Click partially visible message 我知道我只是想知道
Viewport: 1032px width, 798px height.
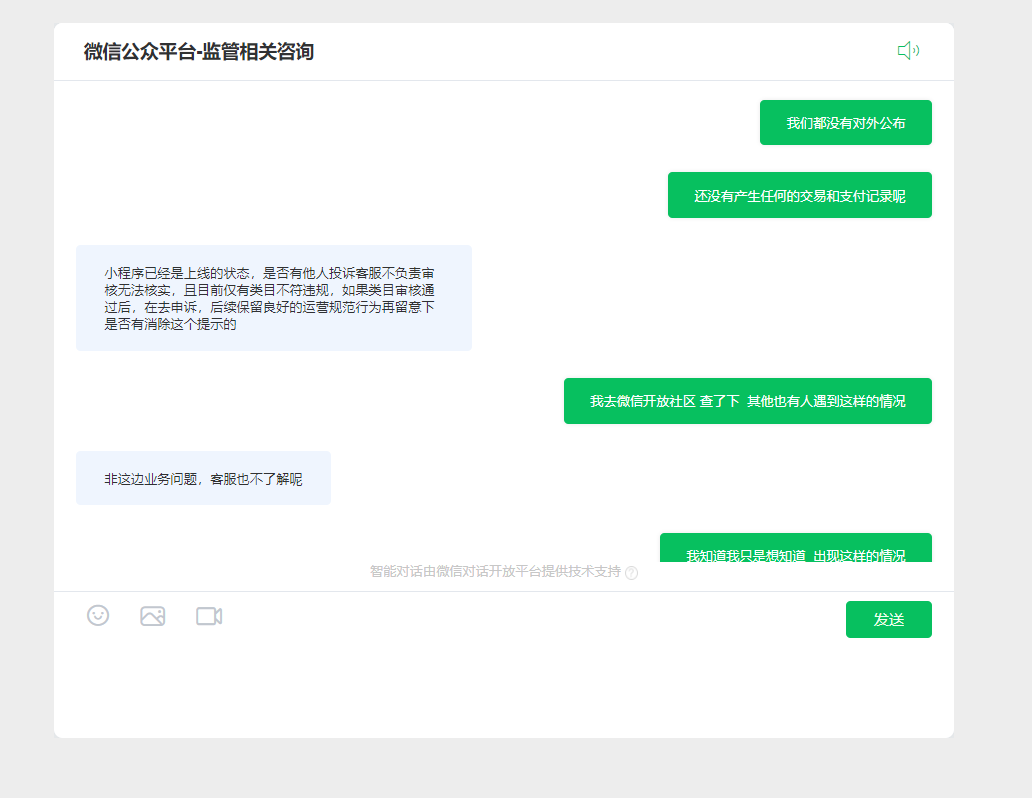pyautogui.click(x=796, y=548)
